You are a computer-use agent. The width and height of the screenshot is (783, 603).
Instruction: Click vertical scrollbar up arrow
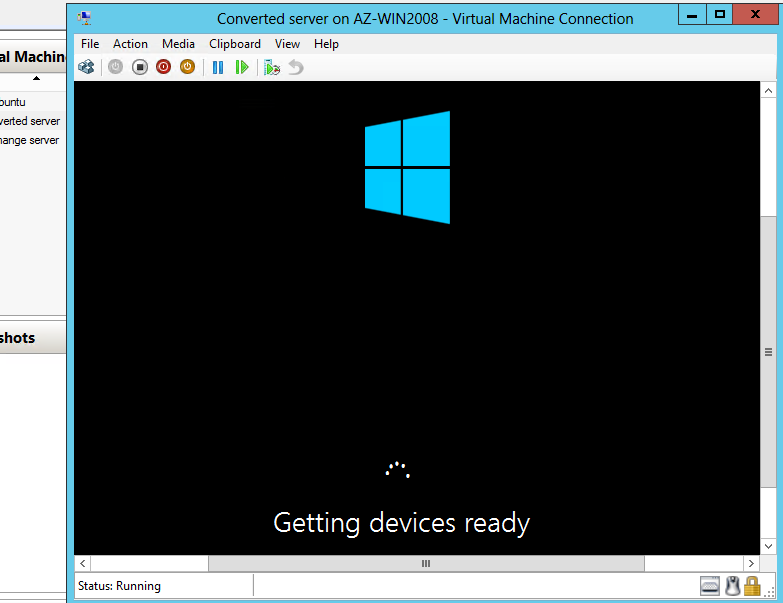click(x=768, y=91)
